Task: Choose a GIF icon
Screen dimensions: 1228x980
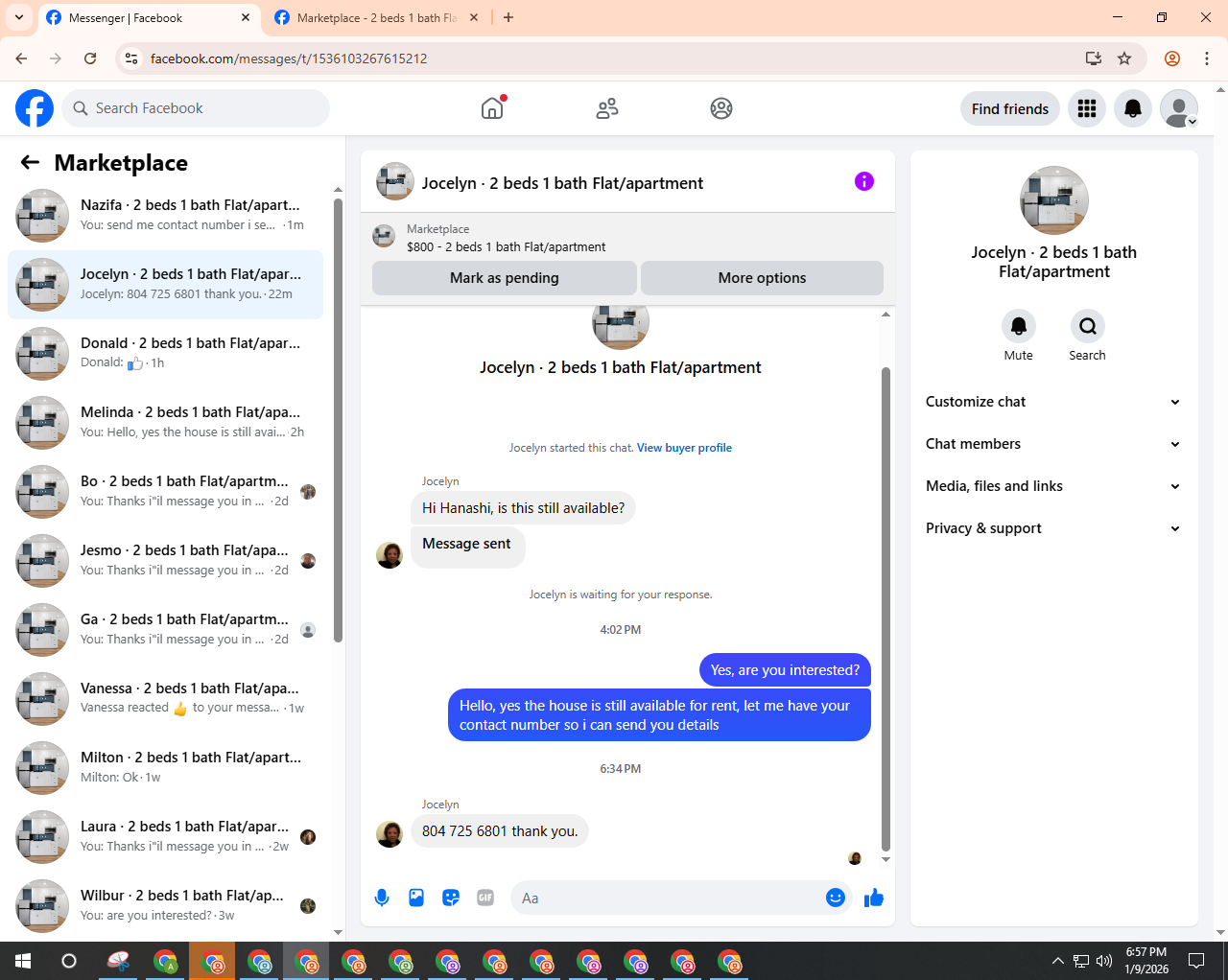Action: (x=485, y=898)
